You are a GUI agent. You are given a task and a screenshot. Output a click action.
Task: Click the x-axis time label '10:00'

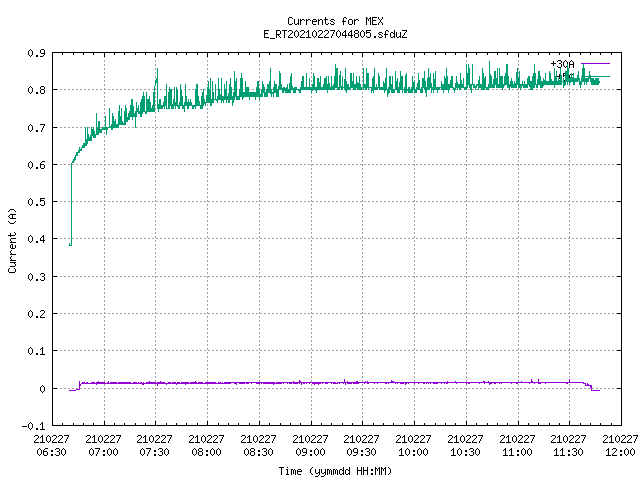(413, 452)
